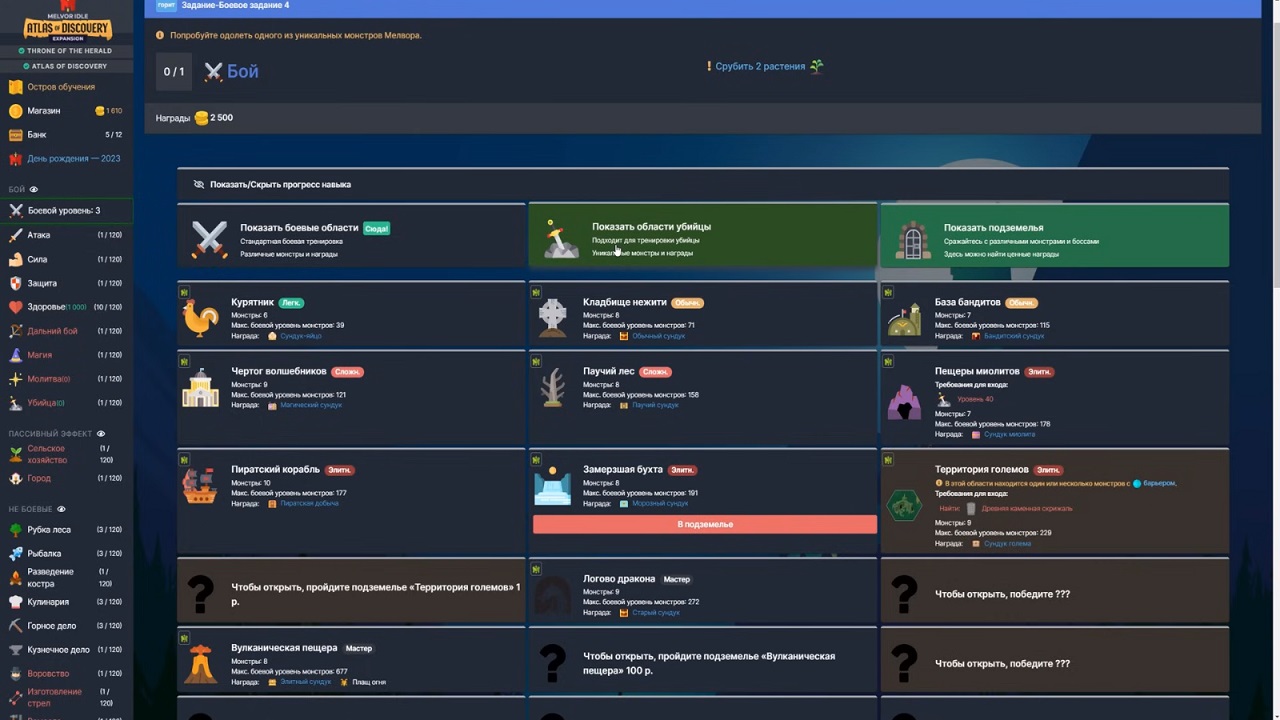Expand Показать подземелья panel
1280x720 pixels.
coord(1054,236)
